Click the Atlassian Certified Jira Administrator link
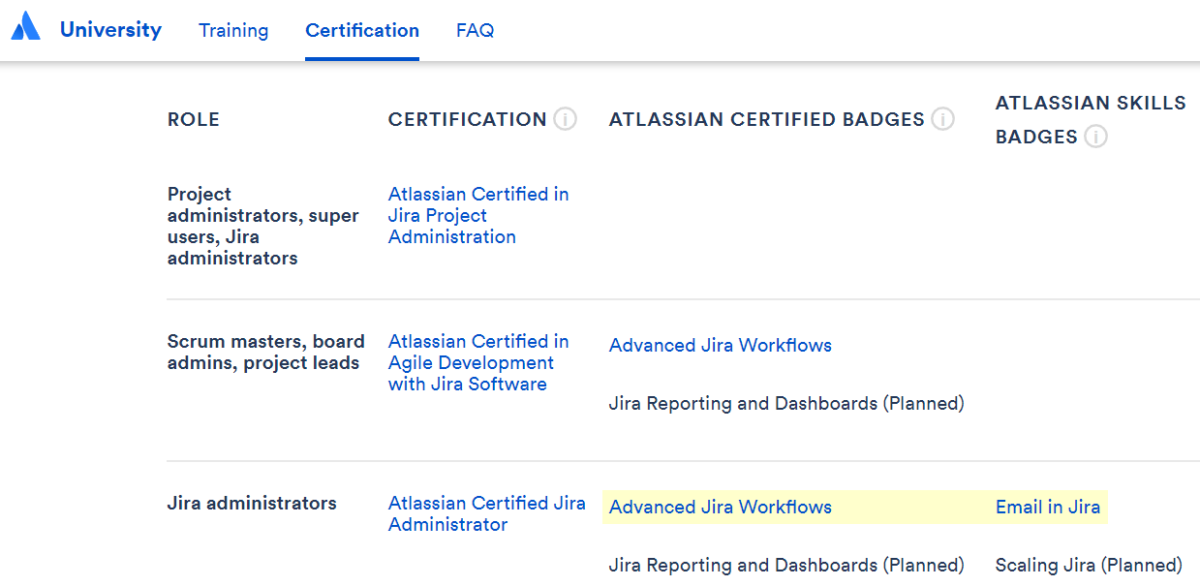 487,513
